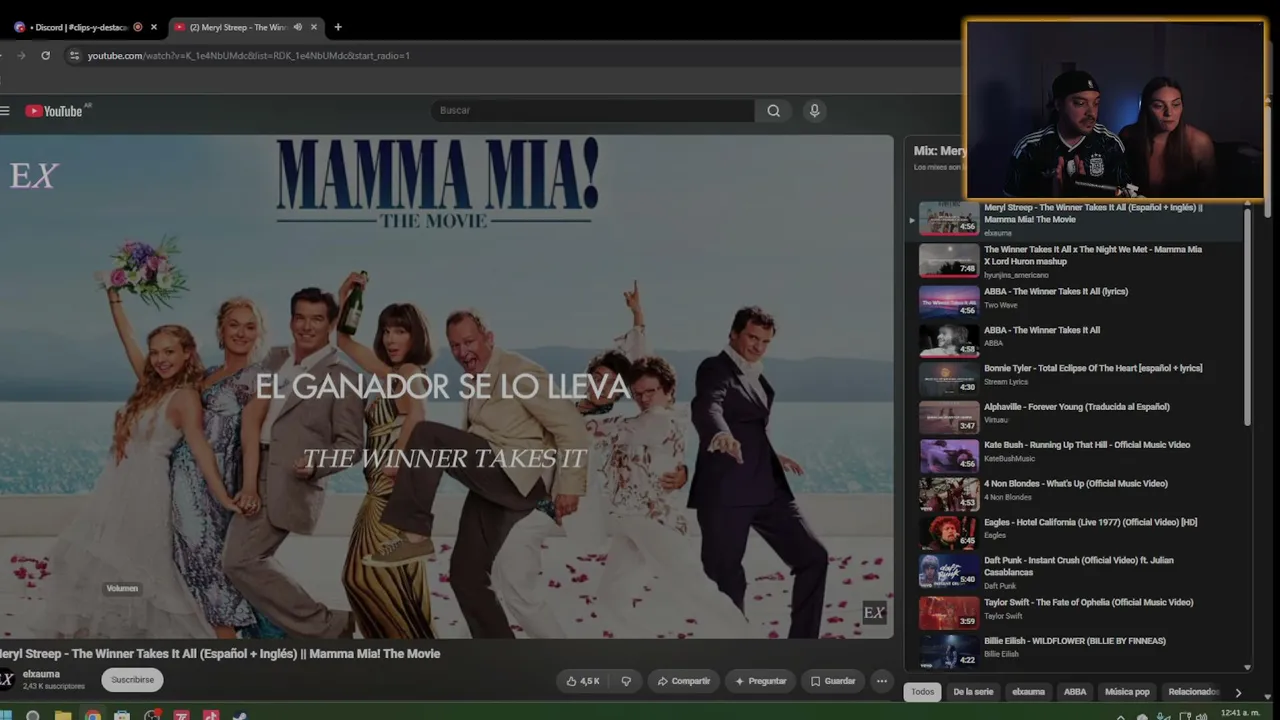Click the '2,43 K suscriptores' text

click(54, 687)
